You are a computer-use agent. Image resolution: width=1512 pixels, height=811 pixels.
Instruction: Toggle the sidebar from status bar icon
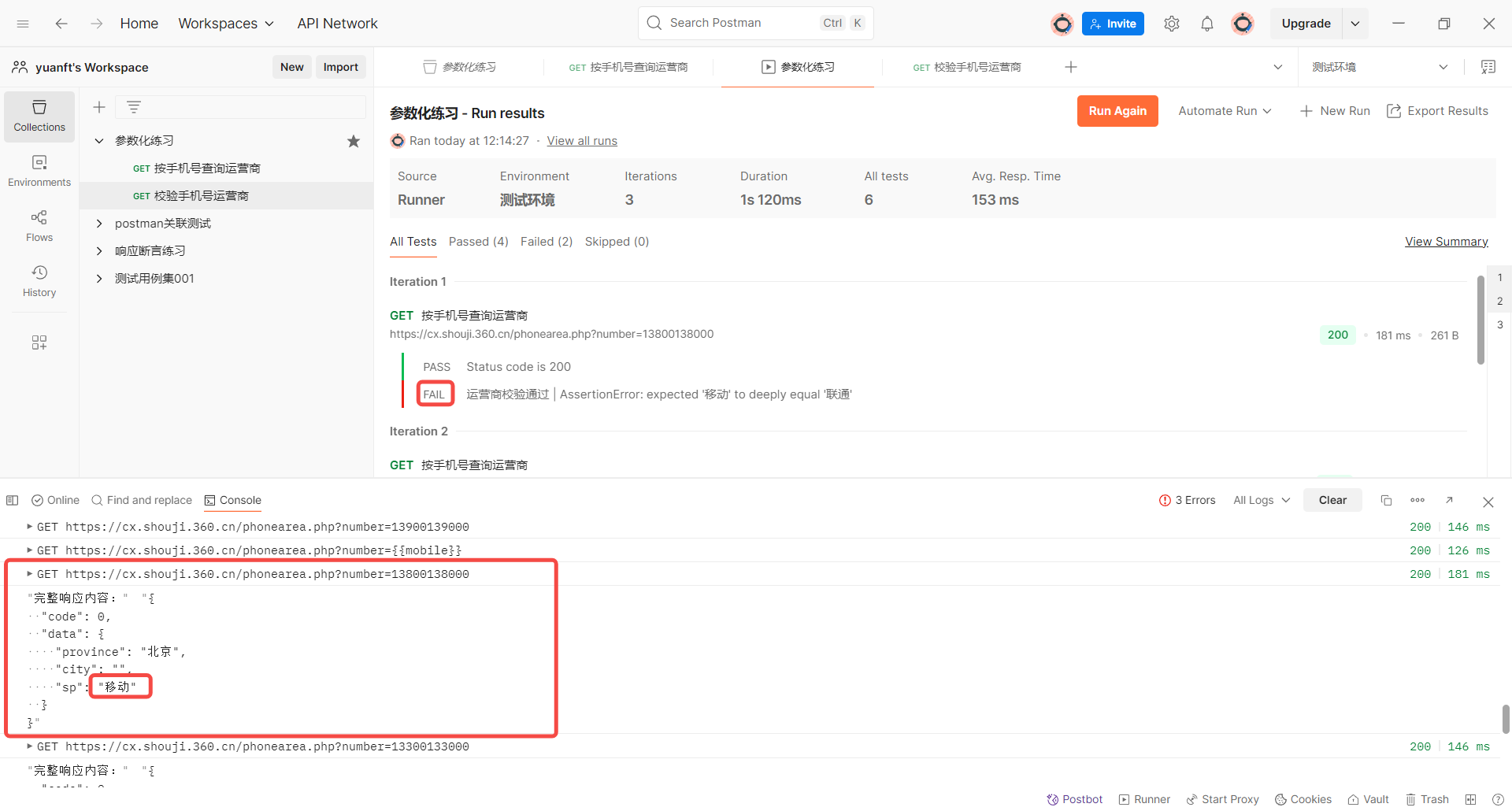pos(13,501)
